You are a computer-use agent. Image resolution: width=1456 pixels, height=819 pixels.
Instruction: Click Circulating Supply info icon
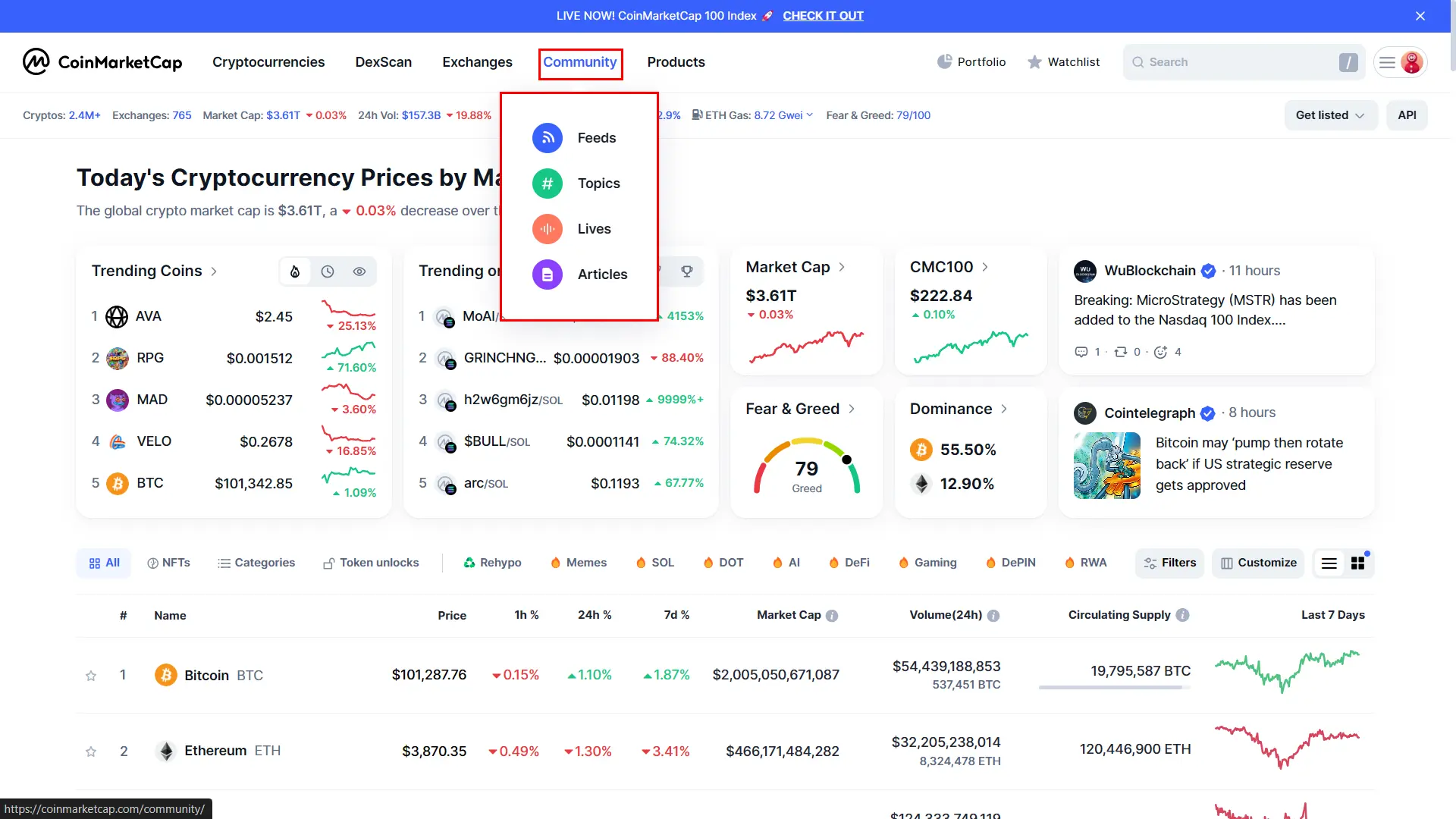[1182, 615]
